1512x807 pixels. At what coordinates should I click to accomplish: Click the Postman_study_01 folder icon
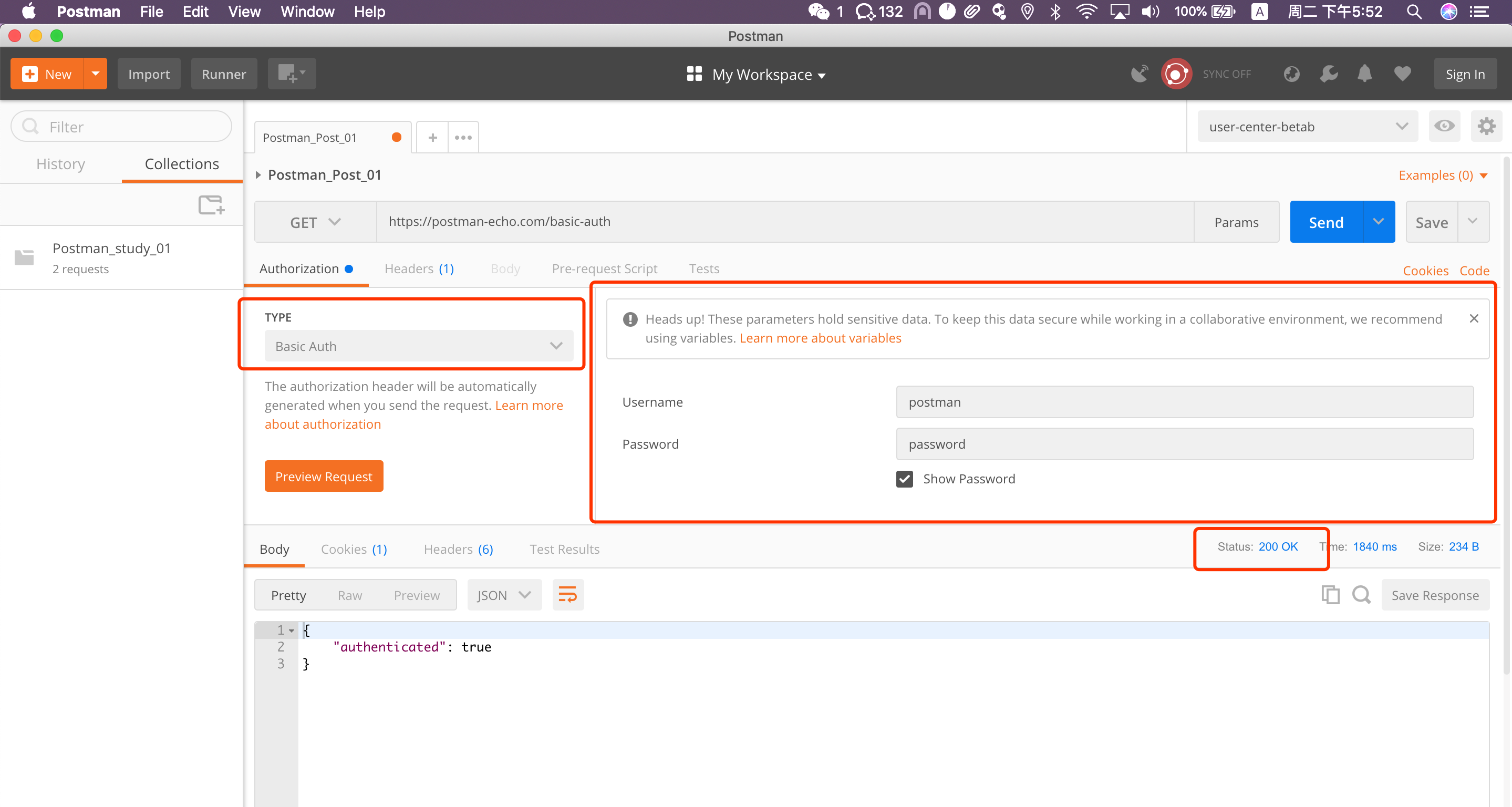24,257
